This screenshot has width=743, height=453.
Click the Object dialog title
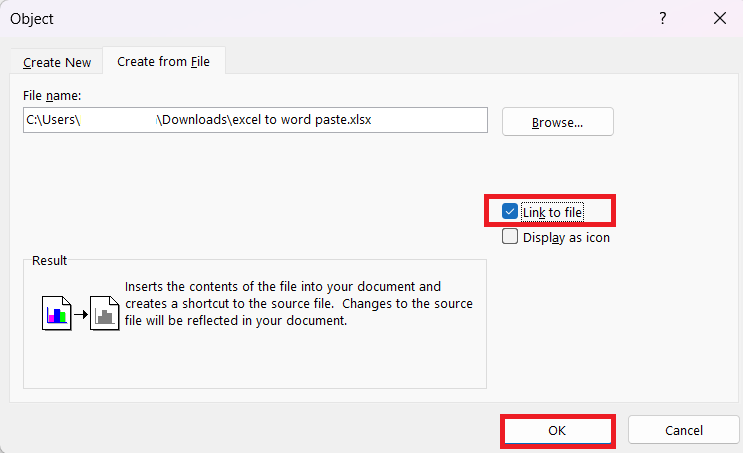point(32,19)
